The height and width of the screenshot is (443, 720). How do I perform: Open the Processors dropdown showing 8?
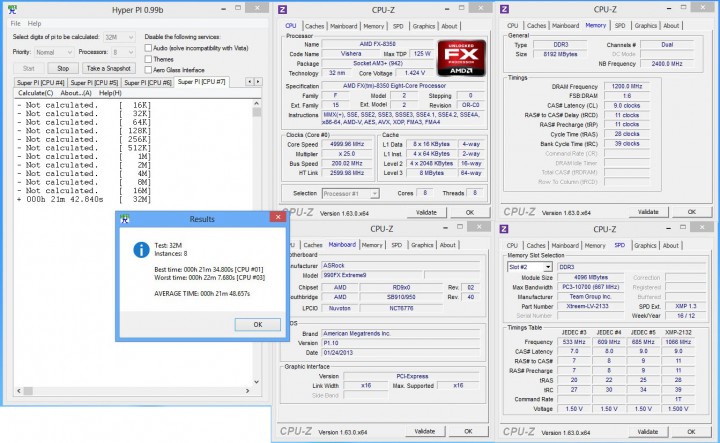[123, 52]
